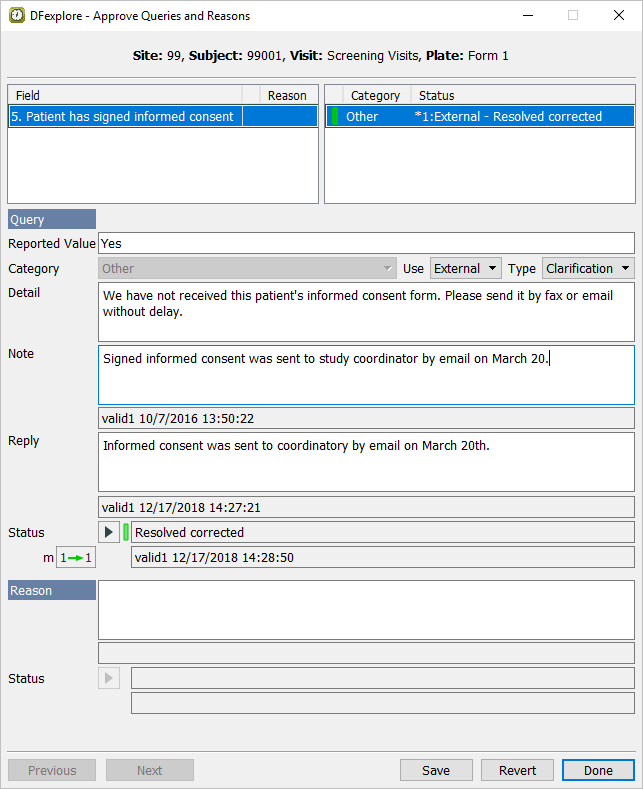Click the Field column header
Viewport: 643px width, 789px height.
tap(125, 95)
